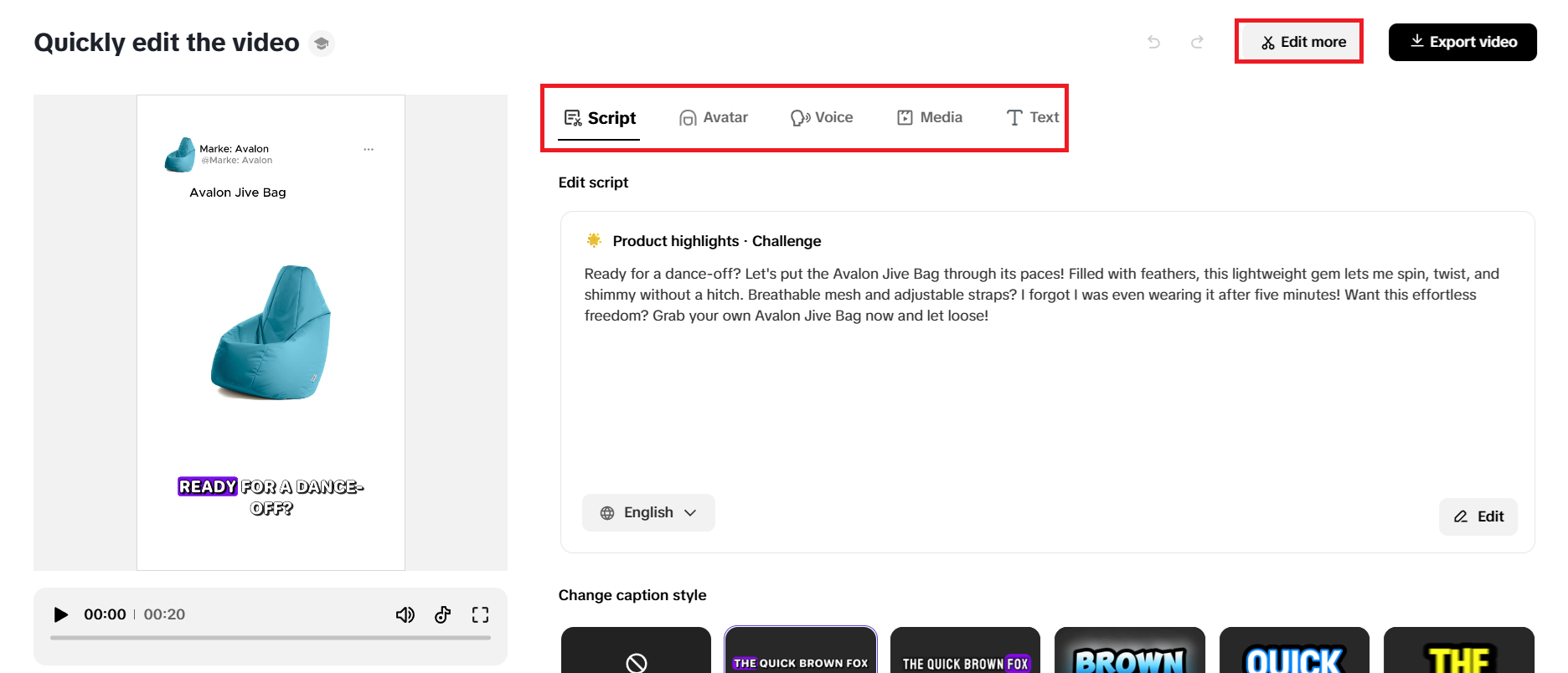
Task: Go to the Voice tab
Action: (822, 118)
